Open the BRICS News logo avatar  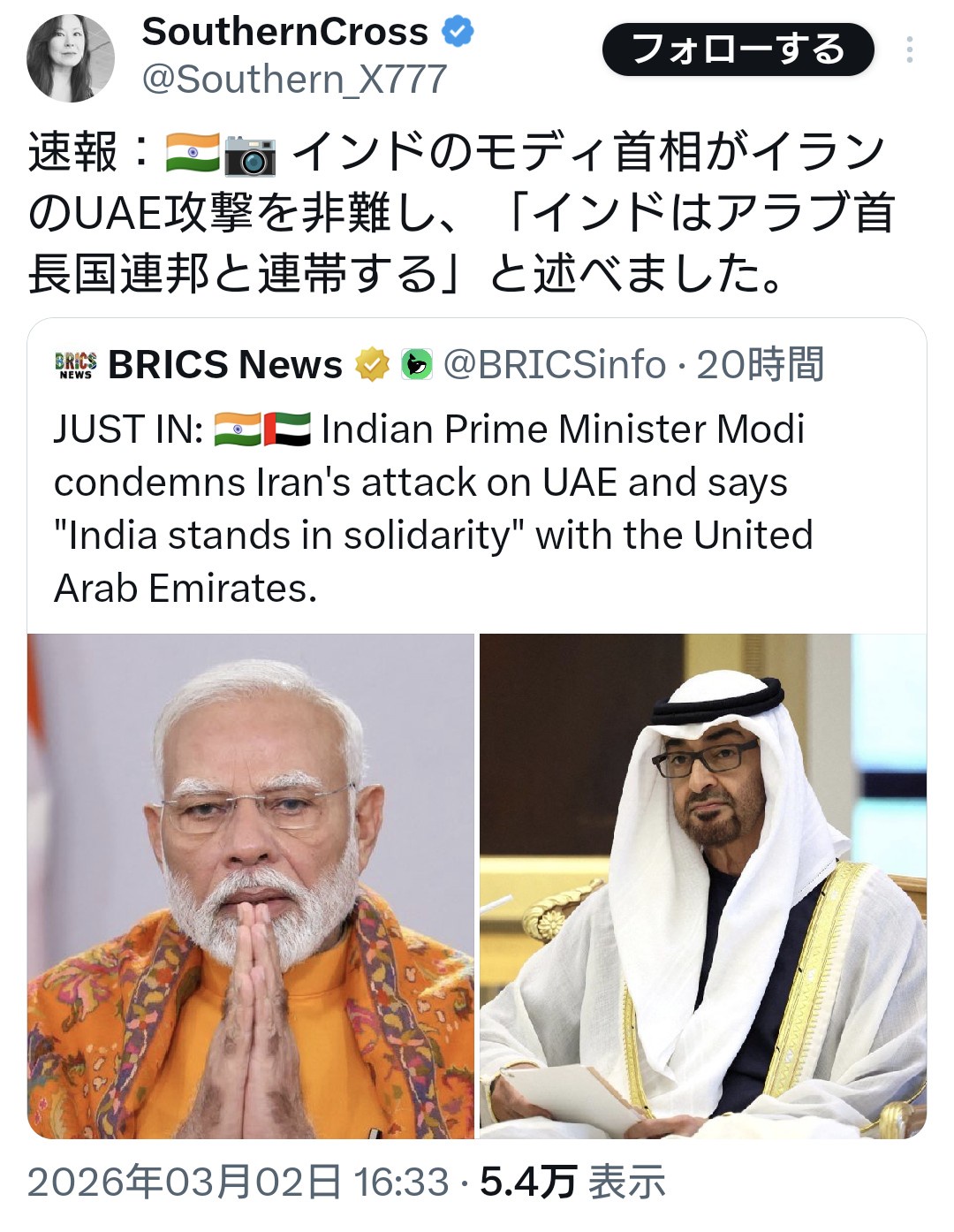pyautogui.click(x=76, y=365)
